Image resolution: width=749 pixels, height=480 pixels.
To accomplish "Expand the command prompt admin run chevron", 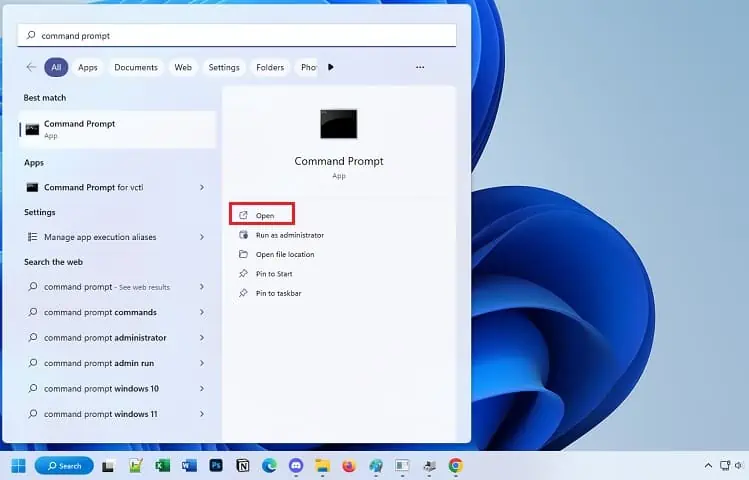I will tap(202, 363).
